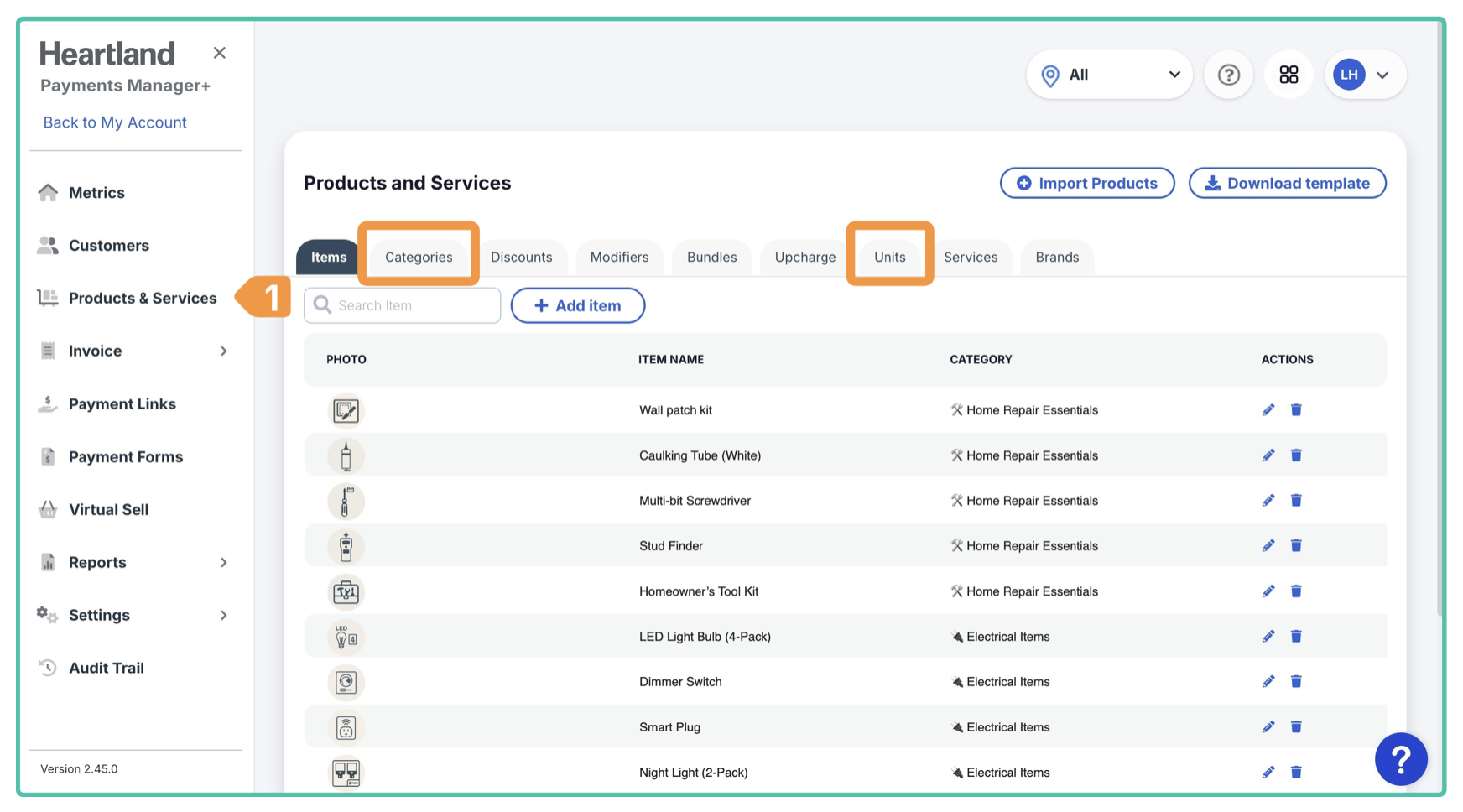Click trash icon for LED Light Bulb (4-Pack)
Viewport: 1463px width, 812px height.
point(1296,637)
